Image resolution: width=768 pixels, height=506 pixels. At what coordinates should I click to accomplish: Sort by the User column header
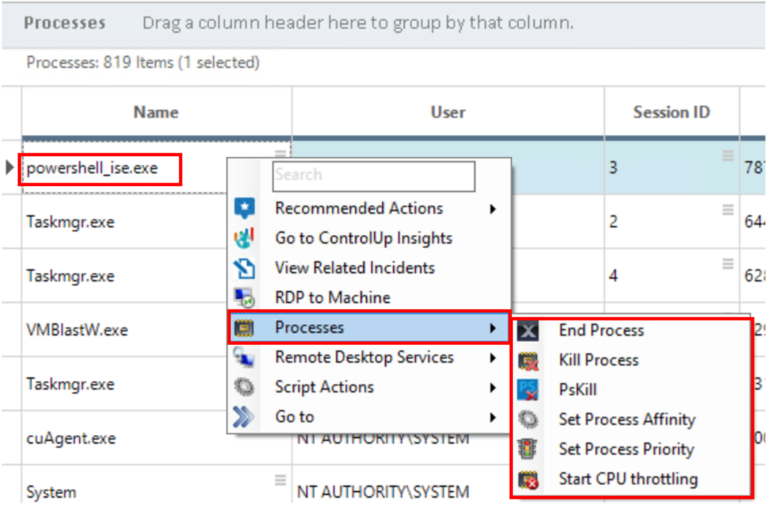448,112
